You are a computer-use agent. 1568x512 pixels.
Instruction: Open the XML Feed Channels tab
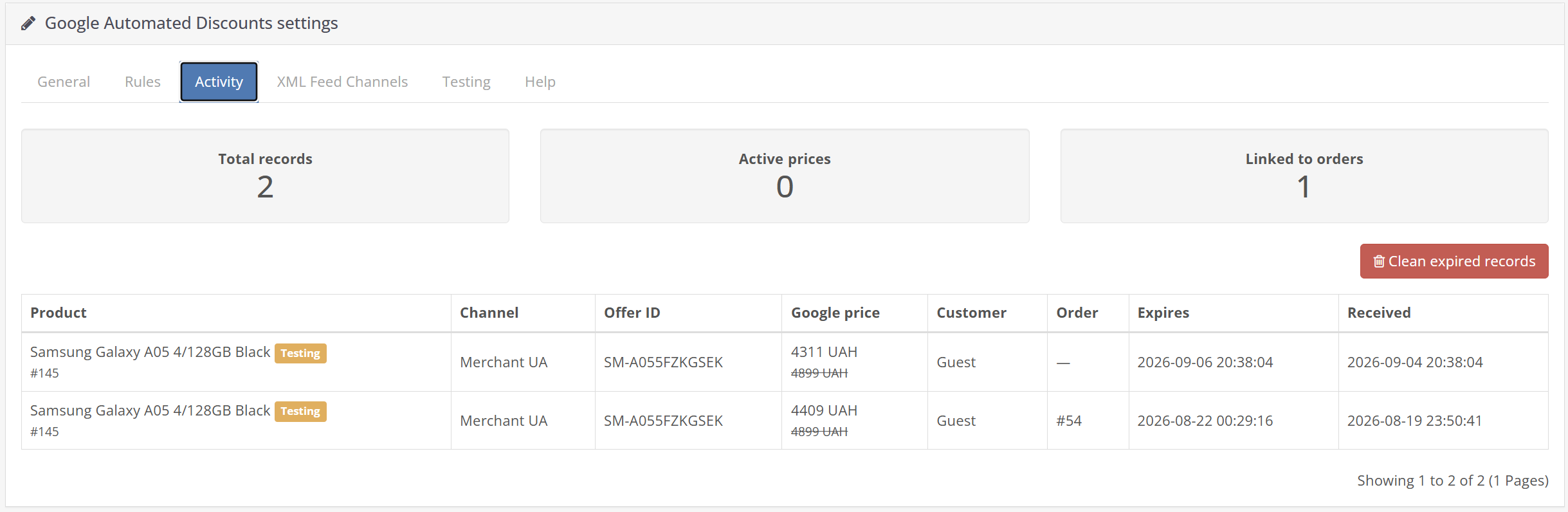[x=342, y=82]
